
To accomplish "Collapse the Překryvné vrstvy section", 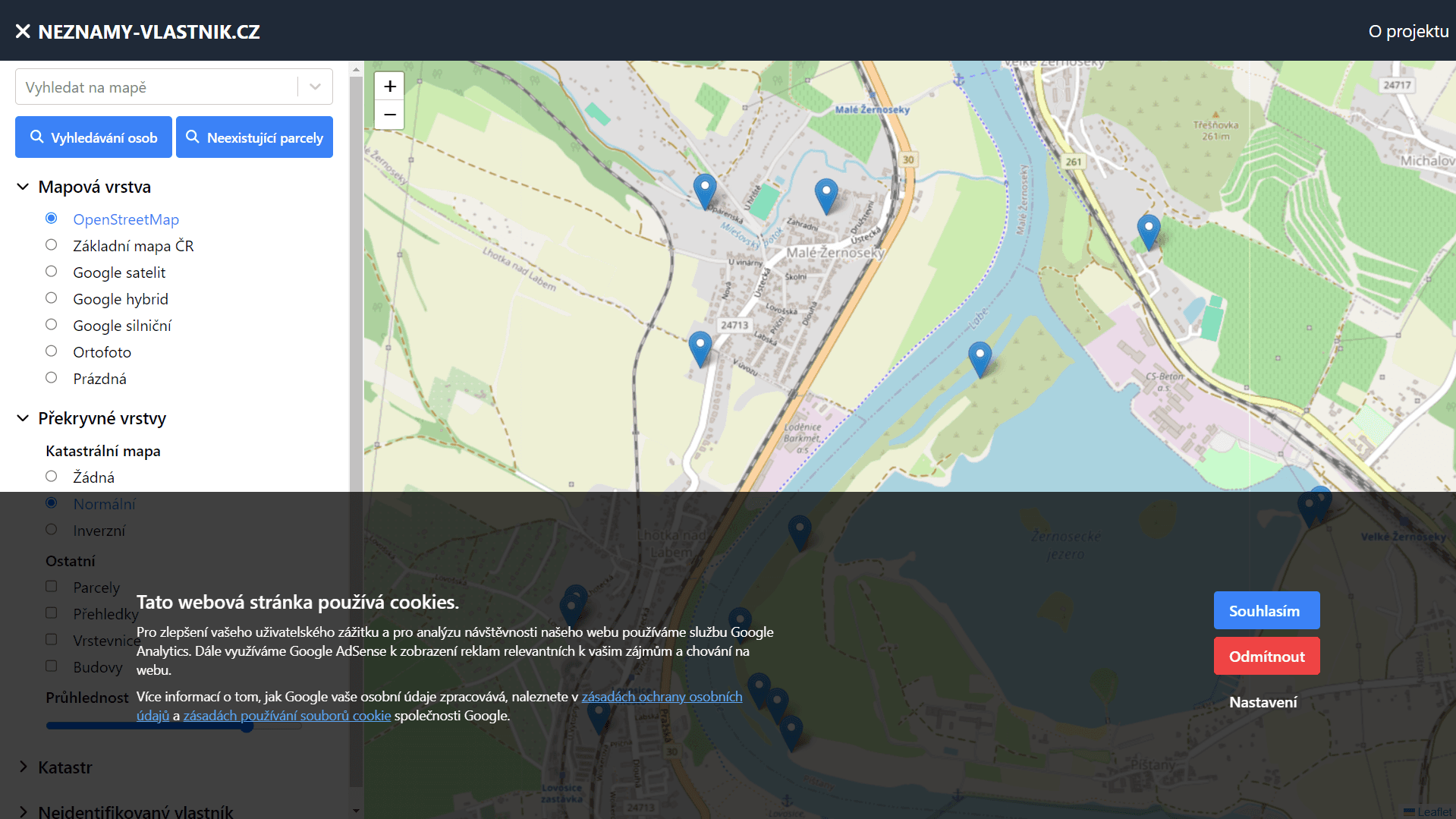I will (24, 418).
